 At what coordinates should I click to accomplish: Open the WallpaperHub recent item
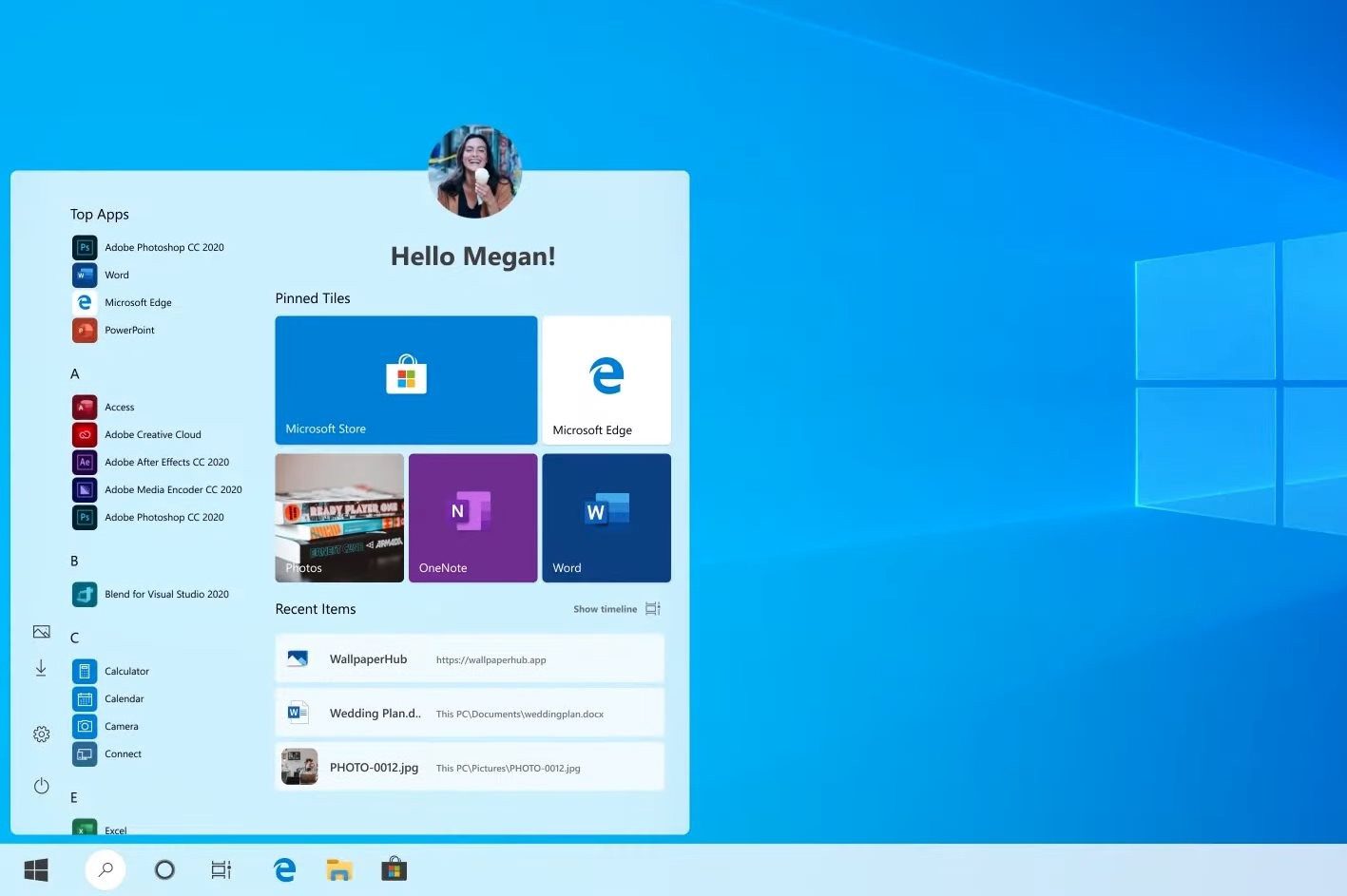[470, 658]
